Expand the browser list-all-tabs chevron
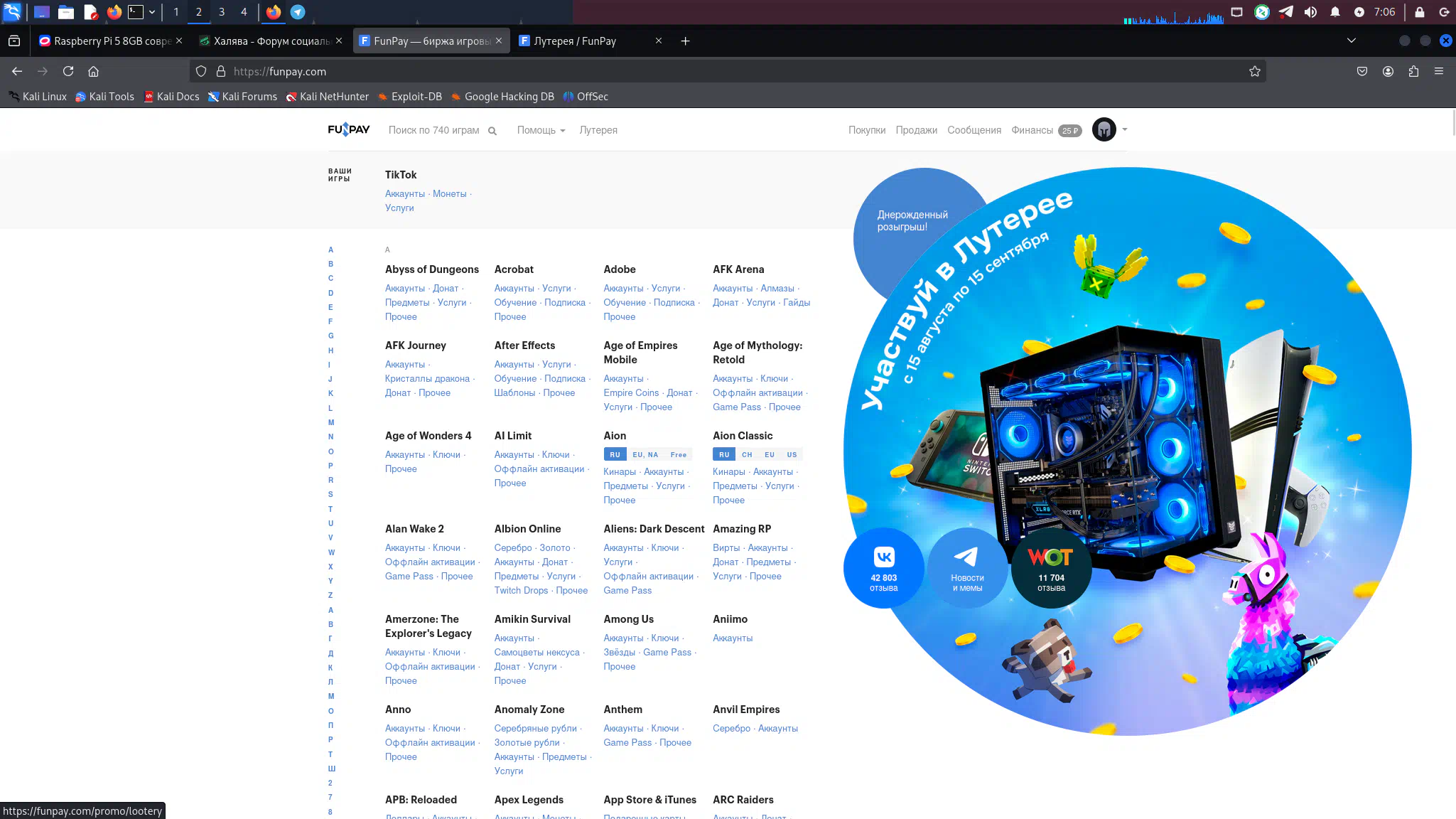1456x819 pixels. click(1351, 41)
